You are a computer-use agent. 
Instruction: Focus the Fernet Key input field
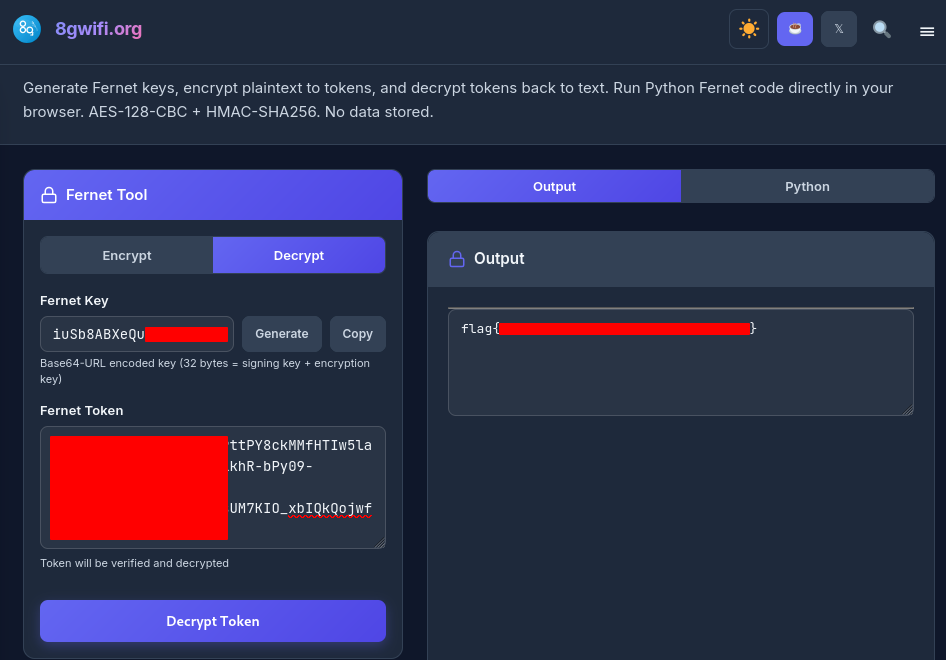pos(137,334)
